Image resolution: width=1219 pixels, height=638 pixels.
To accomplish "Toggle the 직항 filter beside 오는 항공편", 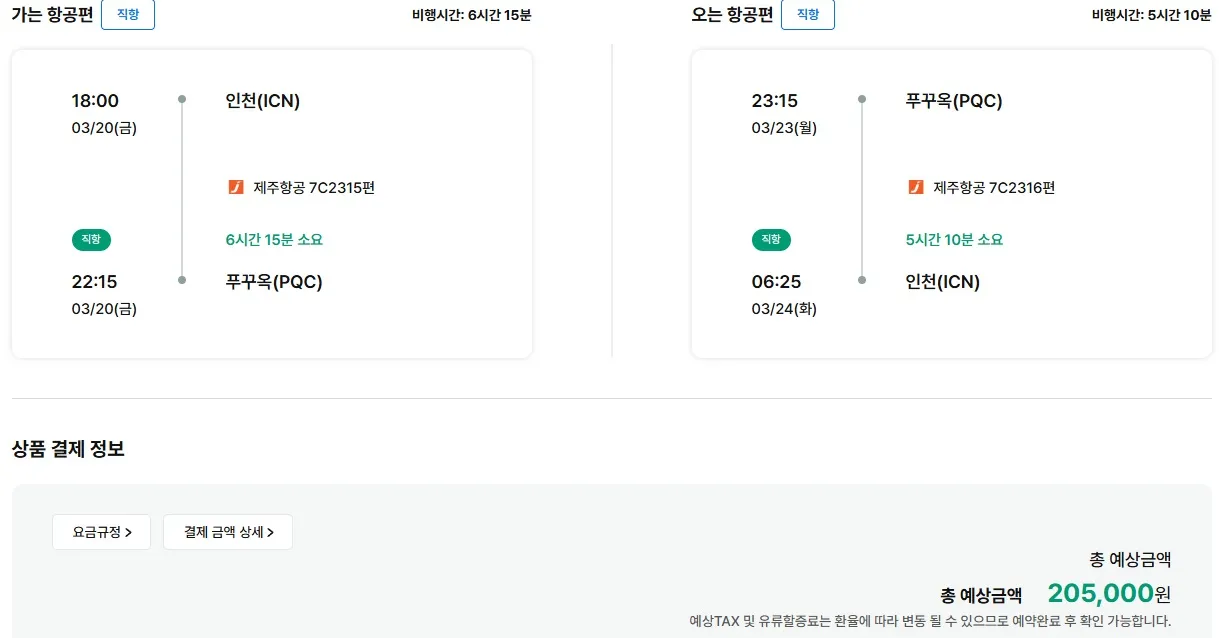I will pos(807,15).
